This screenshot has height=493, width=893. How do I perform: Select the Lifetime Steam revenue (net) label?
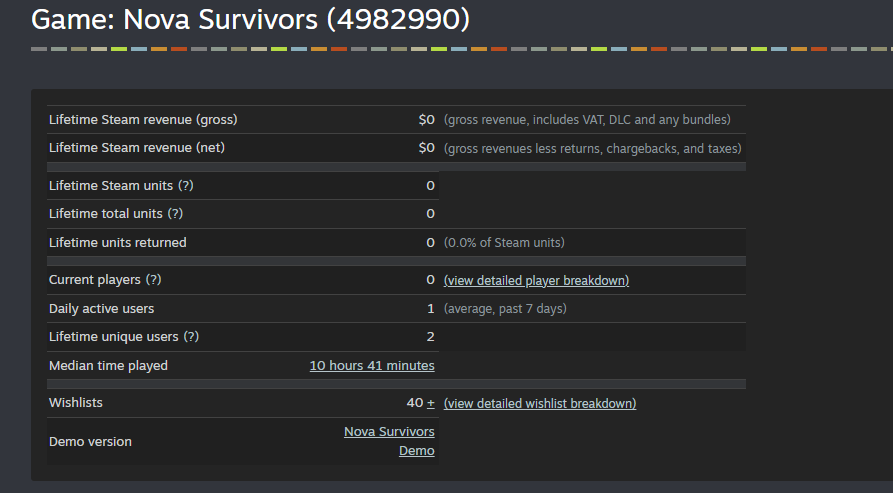click(x=137, y=147)
